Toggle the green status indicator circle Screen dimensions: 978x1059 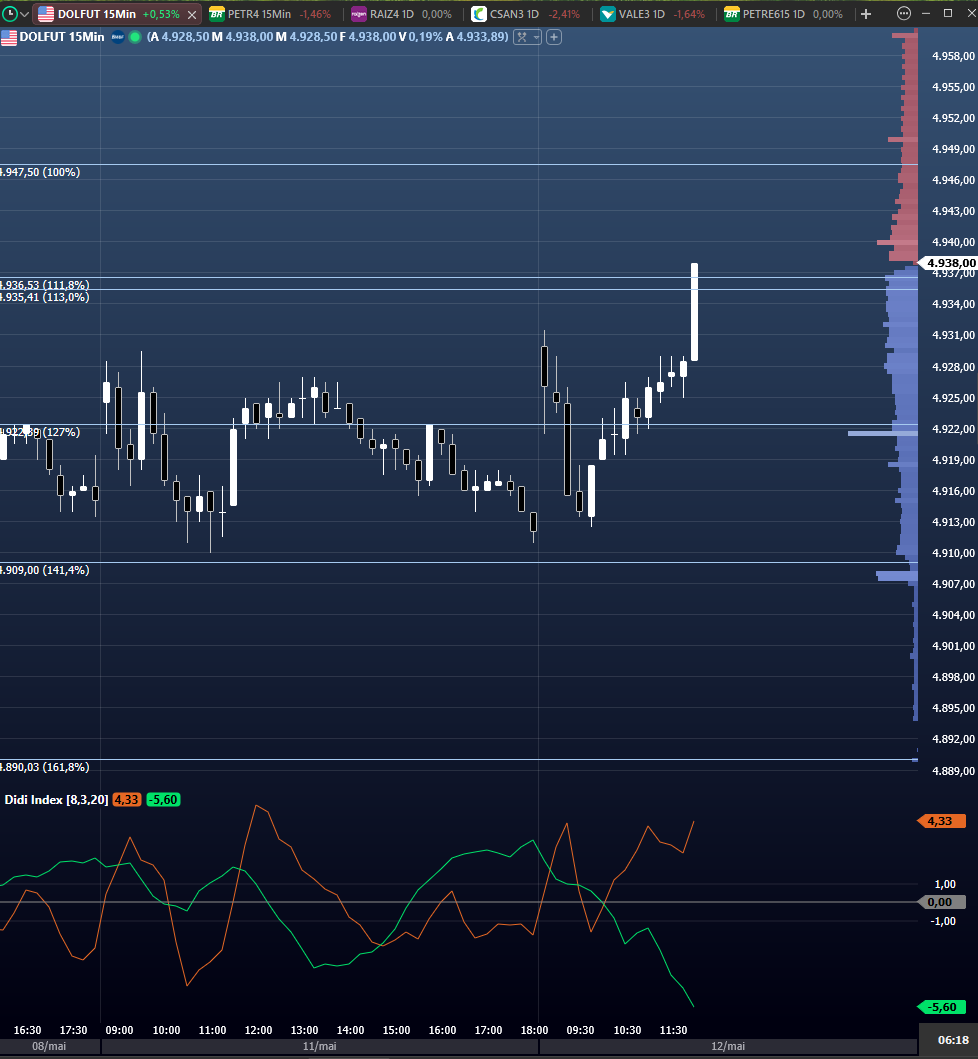[x=134, y=37]
